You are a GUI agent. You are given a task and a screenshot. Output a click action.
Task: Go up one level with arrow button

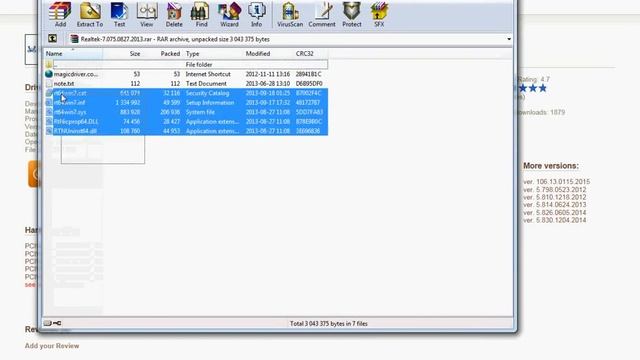pos(52,38)
